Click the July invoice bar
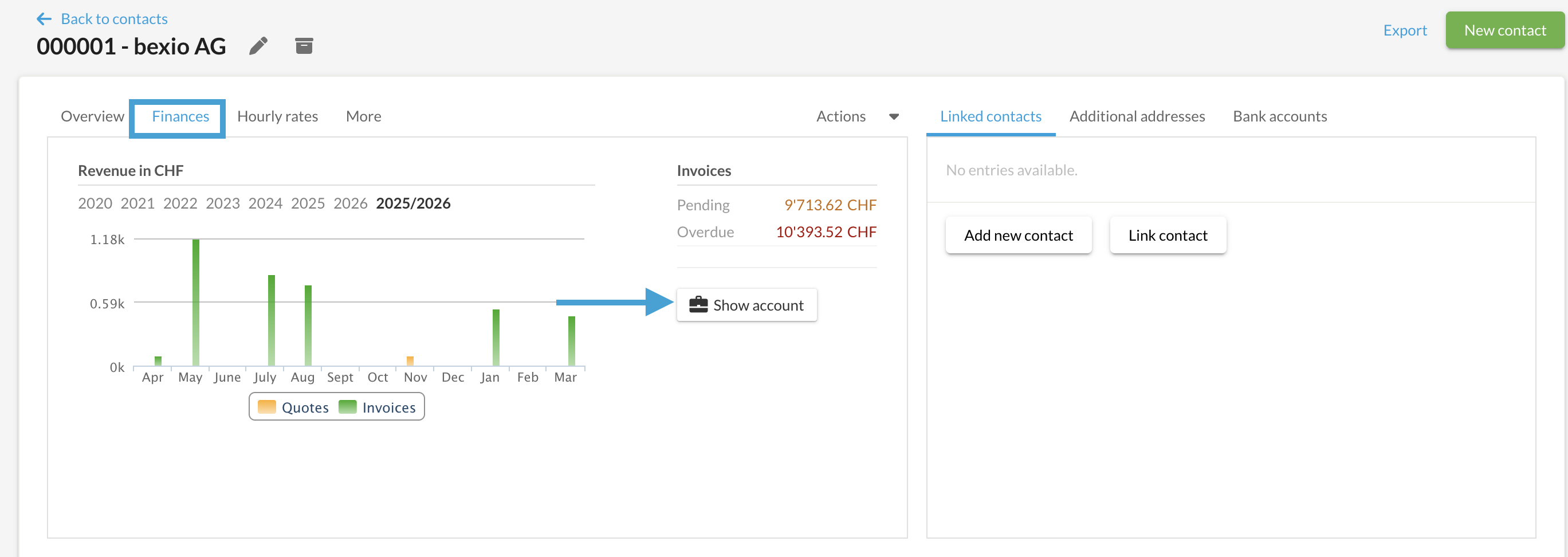 tap(272, 320)
